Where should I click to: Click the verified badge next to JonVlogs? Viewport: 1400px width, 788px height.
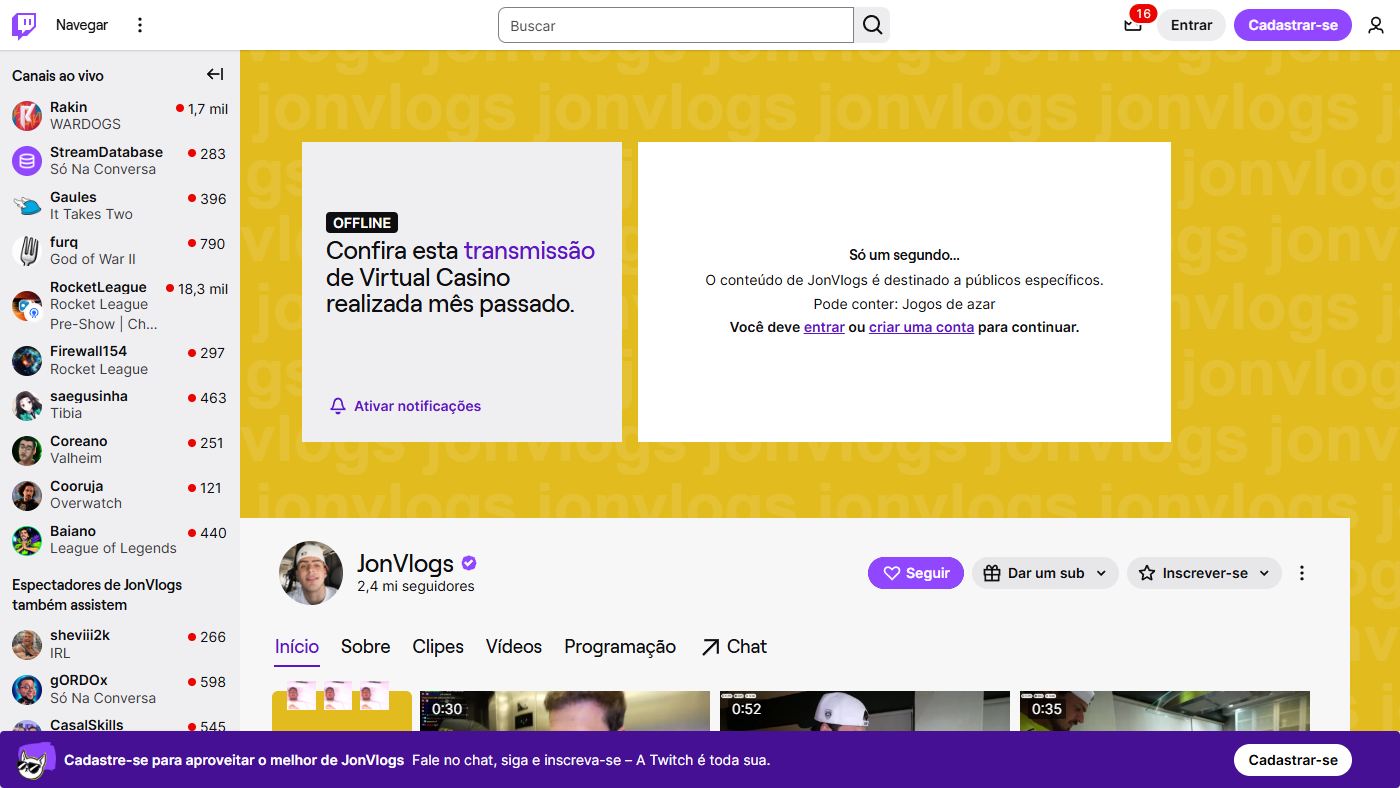[x=469, y=564]
